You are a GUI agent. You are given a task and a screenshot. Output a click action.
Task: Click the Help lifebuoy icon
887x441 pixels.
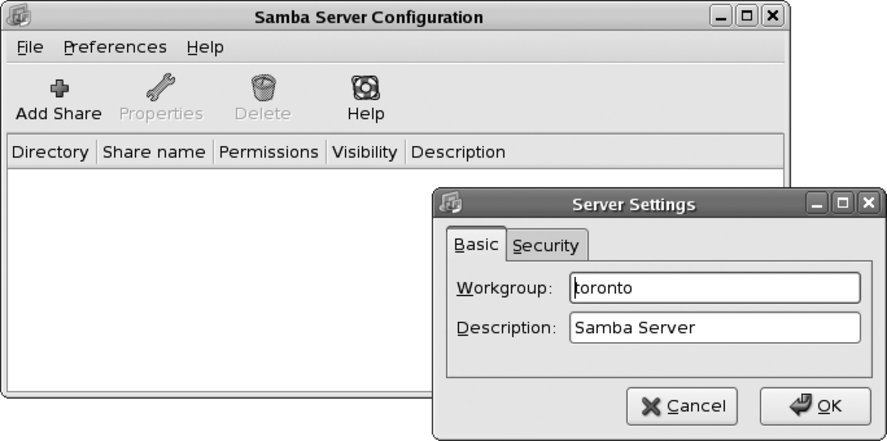coord(365,88)
